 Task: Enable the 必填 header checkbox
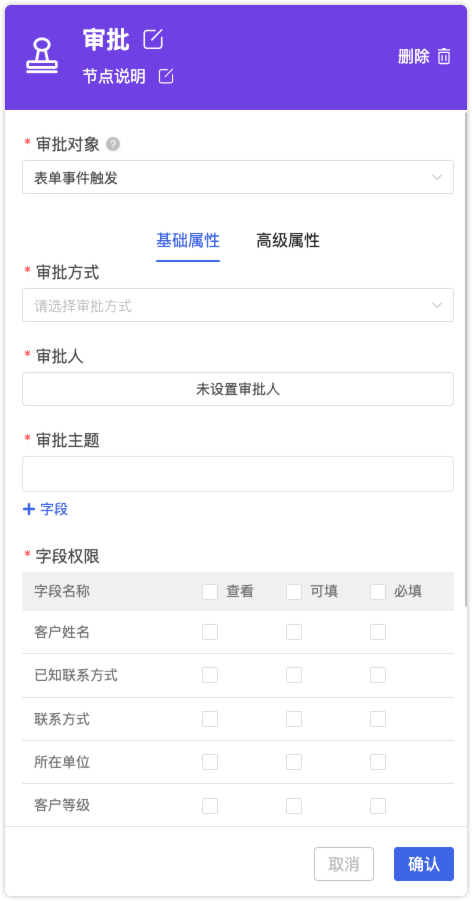tap(378, 592)
